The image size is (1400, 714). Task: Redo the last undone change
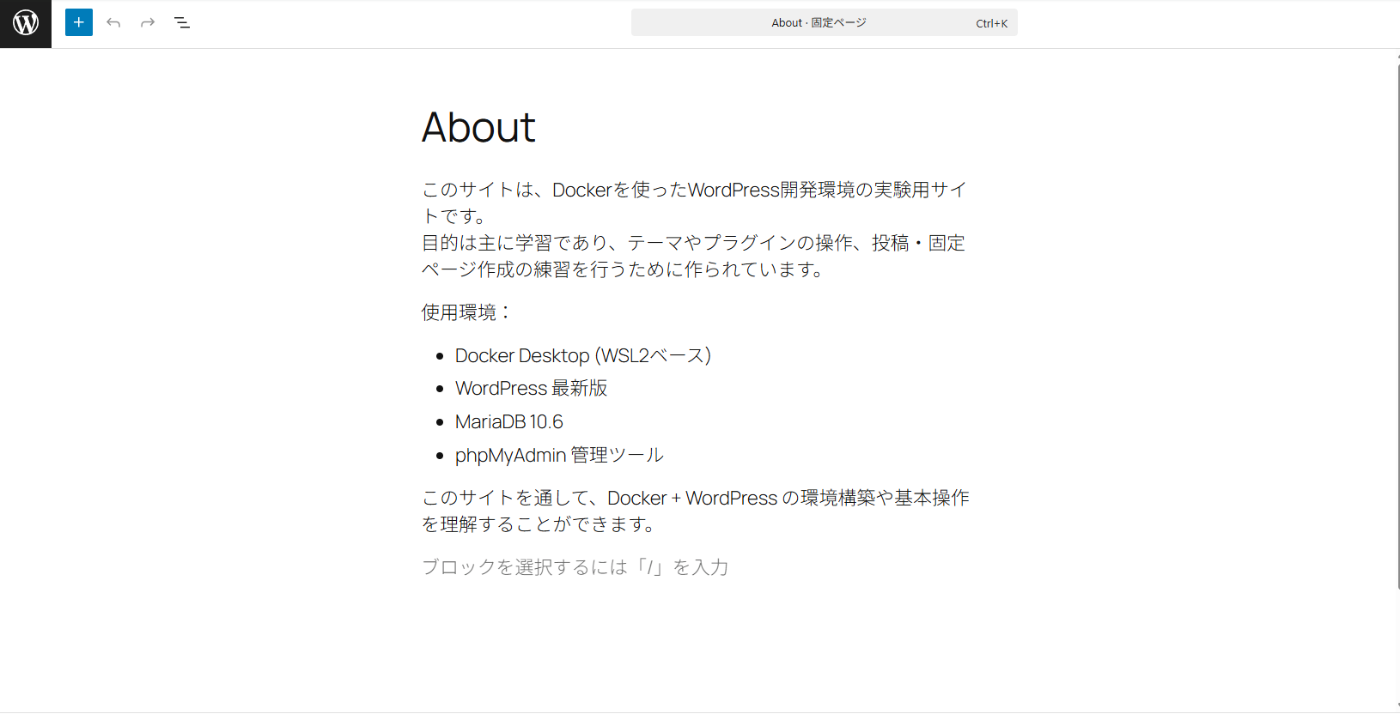(x=147, y=22)
